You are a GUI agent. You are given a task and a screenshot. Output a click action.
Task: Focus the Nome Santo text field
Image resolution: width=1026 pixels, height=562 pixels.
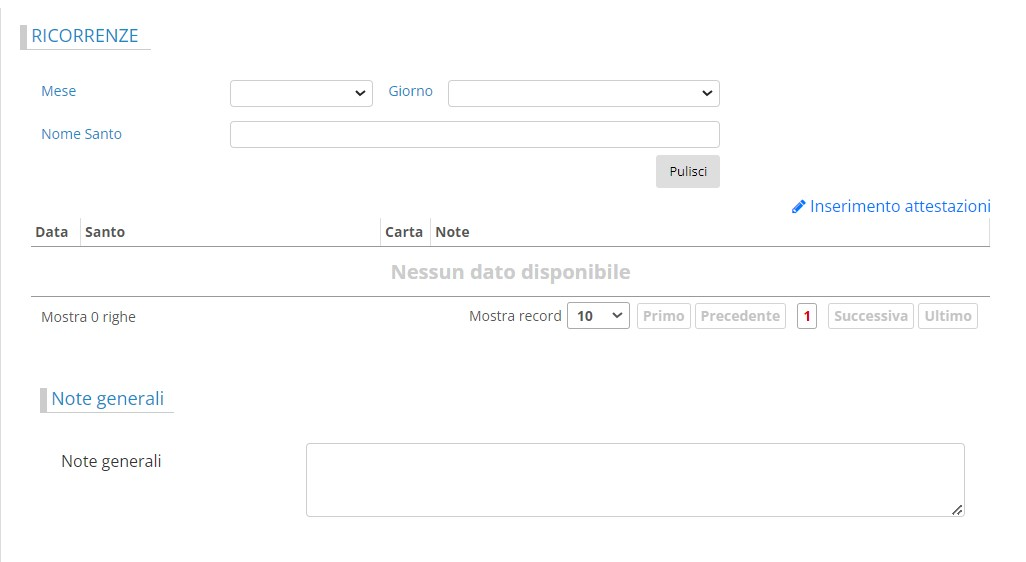(474, 134)
